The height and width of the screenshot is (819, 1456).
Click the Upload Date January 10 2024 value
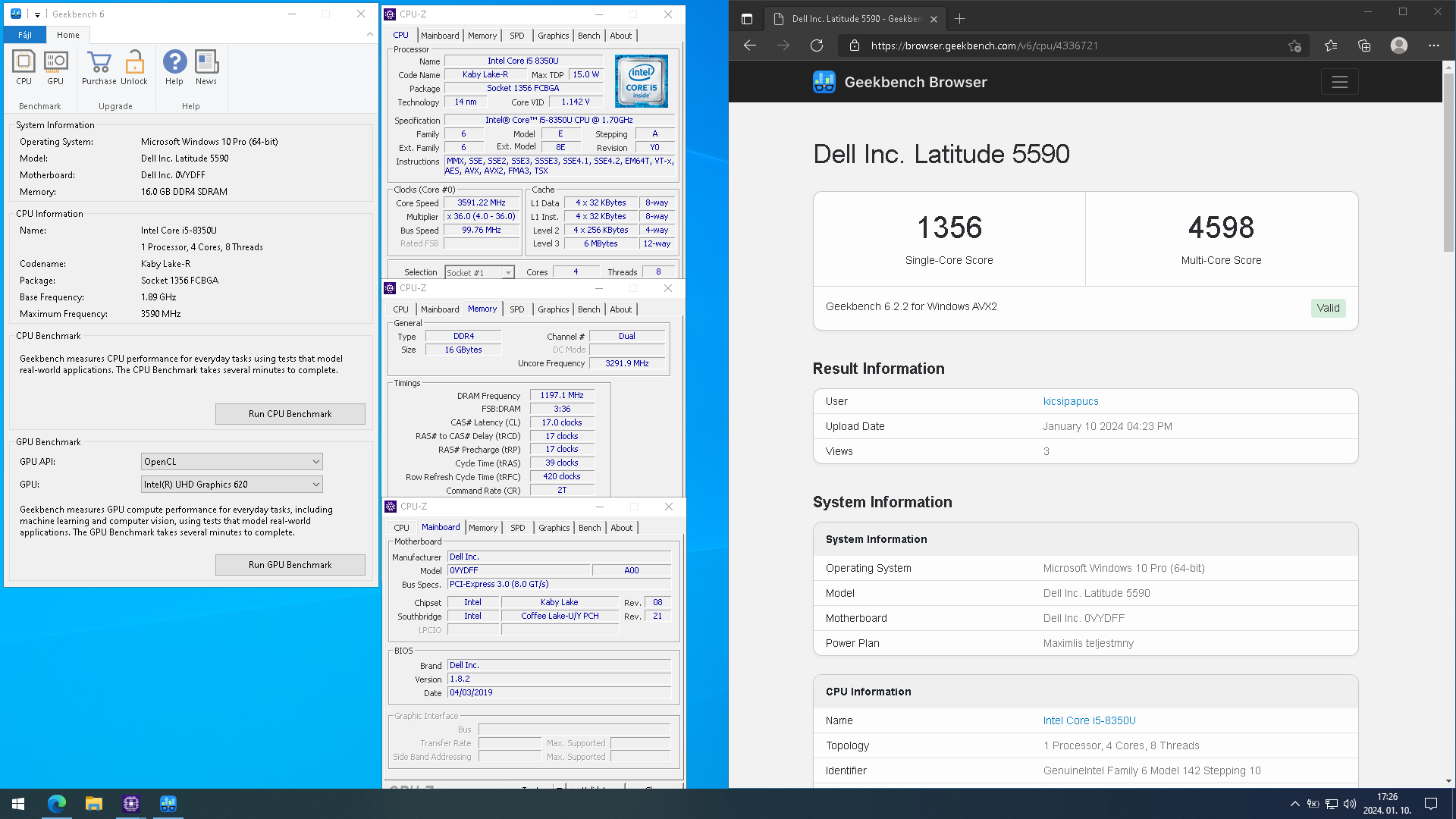tap(1107, 426)
